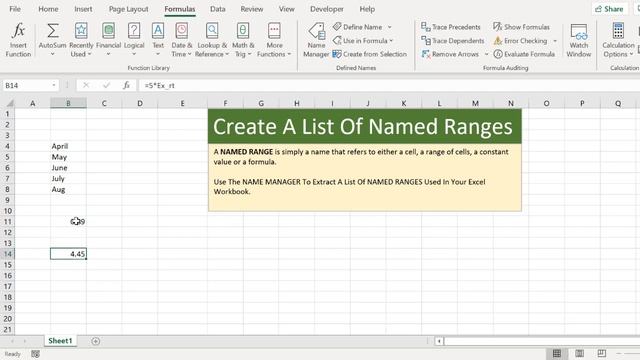Click the formula bar showing =5*Ex_rt
This screenshot has height=360, width=640.
(x=388, y=85)
